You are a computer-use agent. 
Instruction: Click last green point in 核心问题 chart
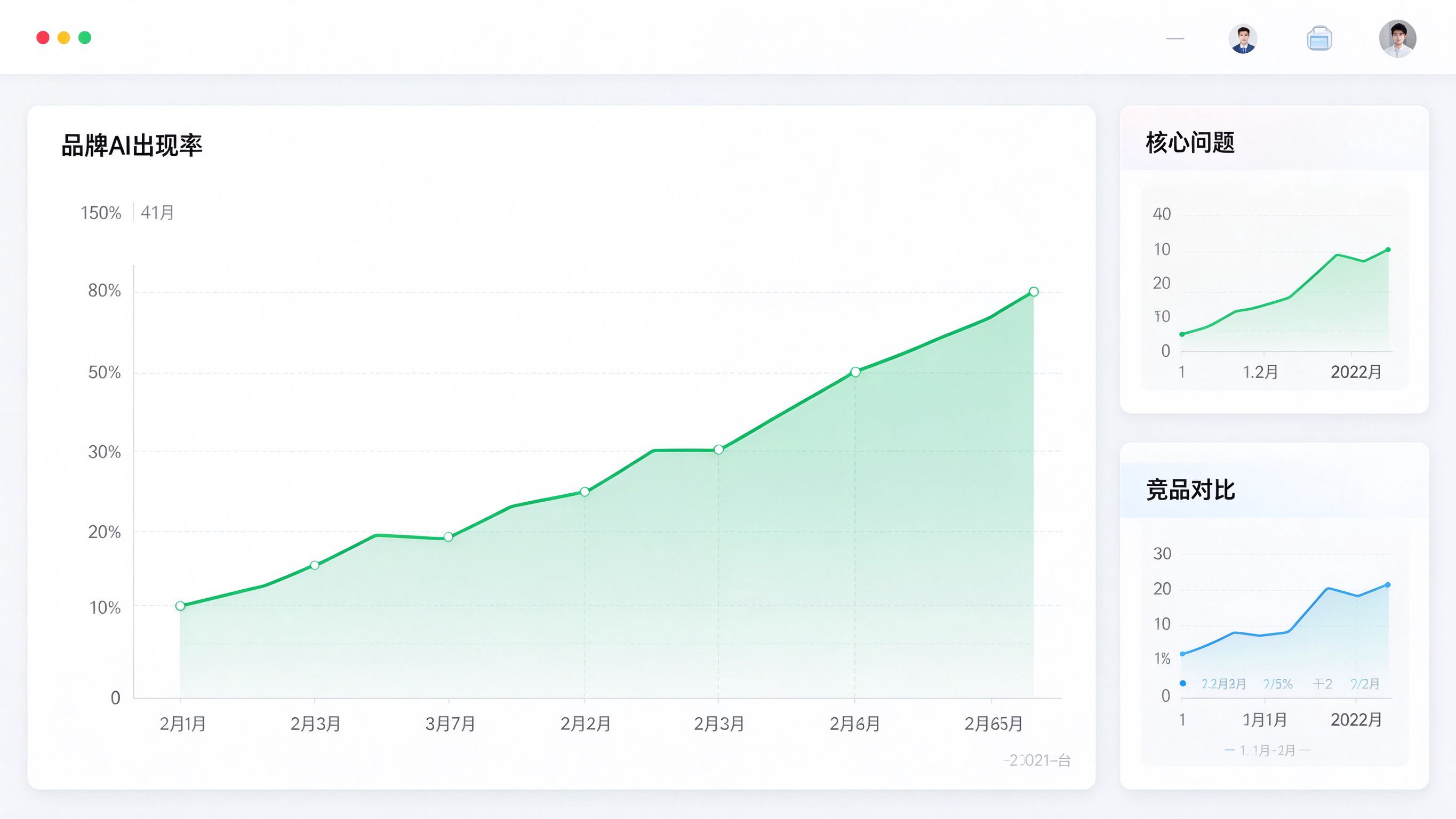point(1388,249)
